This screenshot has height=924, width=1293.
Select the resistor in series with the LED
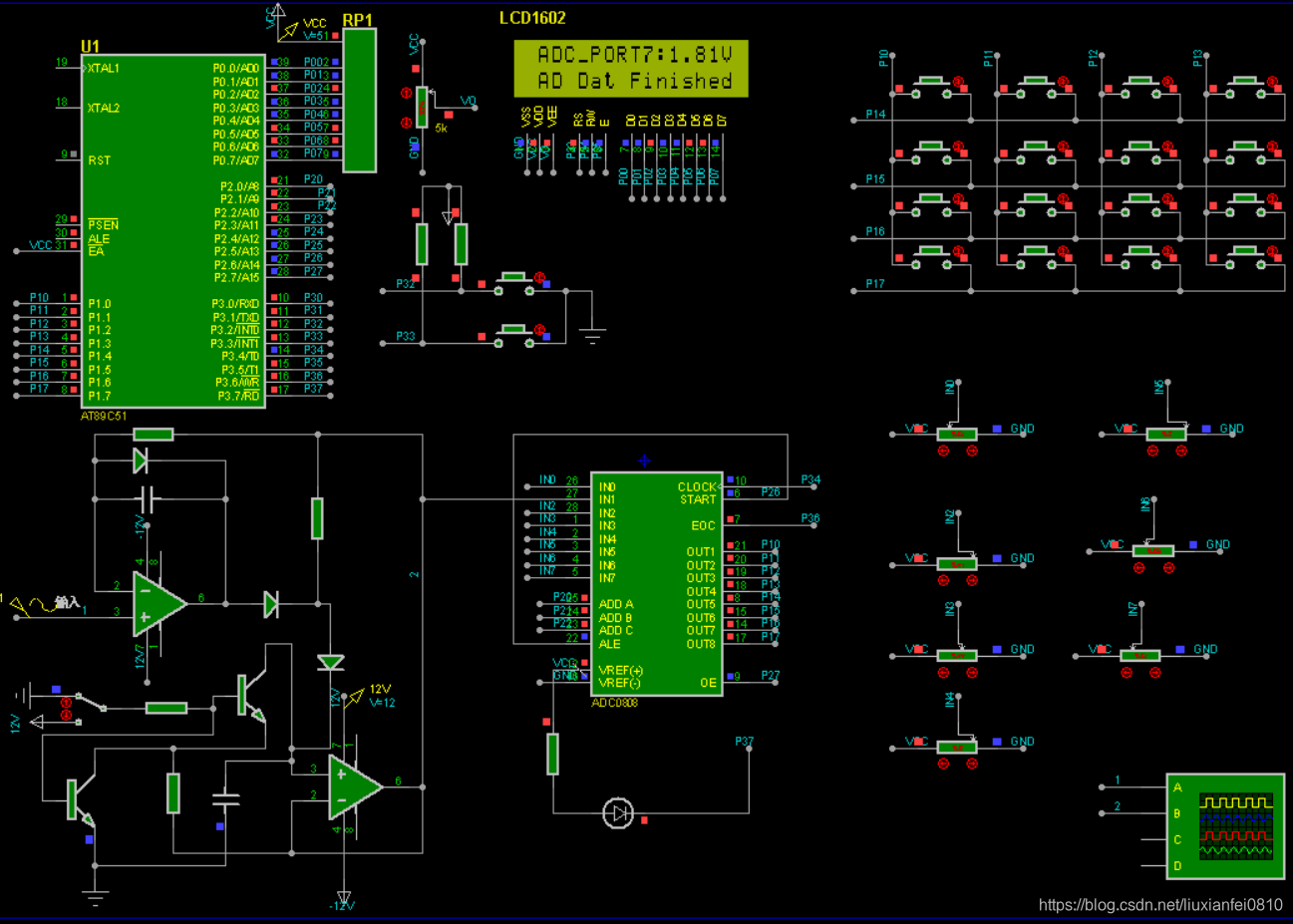click(552, 754)
